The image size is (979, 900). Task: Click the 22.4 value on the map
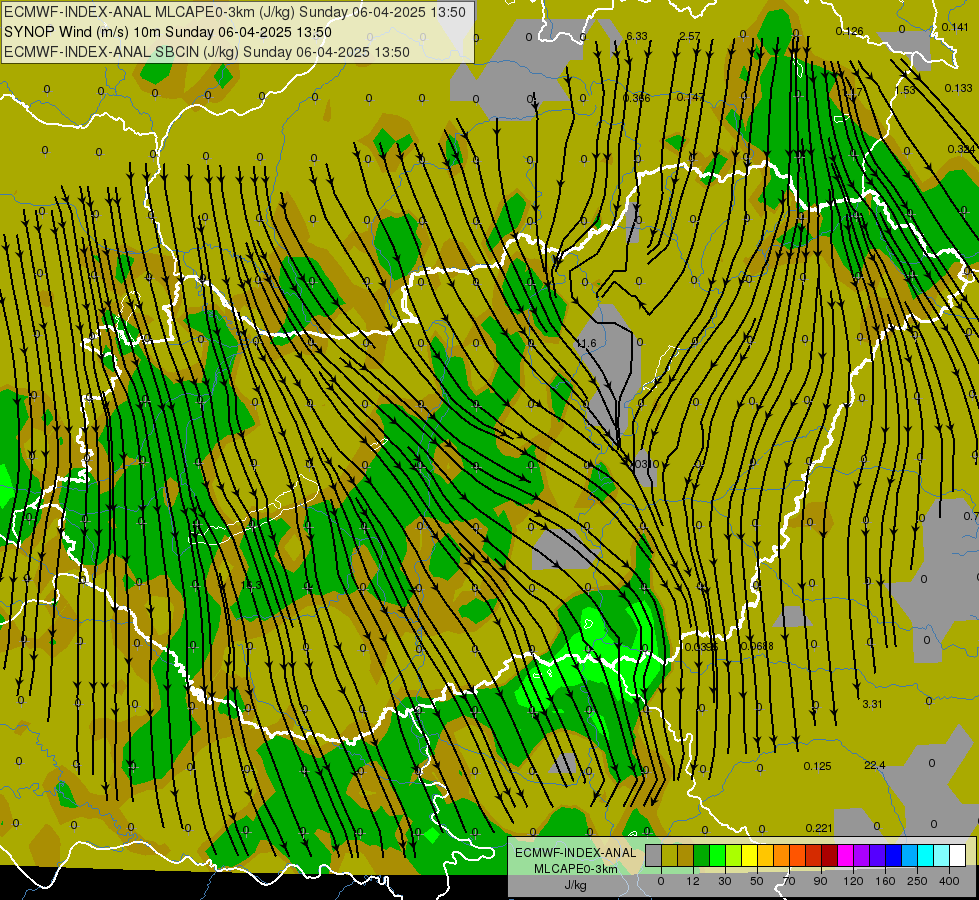875,765
